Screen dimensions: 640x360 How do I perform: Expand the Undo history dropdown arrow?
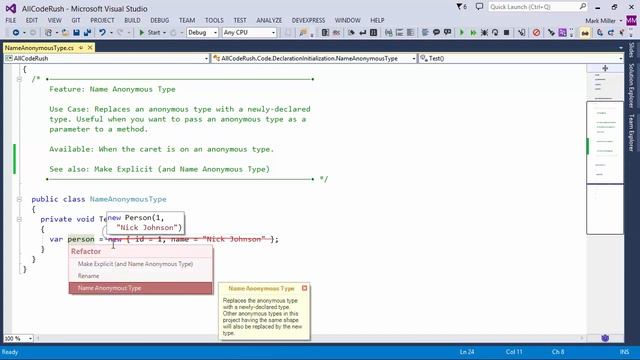[x=111, y=33]
